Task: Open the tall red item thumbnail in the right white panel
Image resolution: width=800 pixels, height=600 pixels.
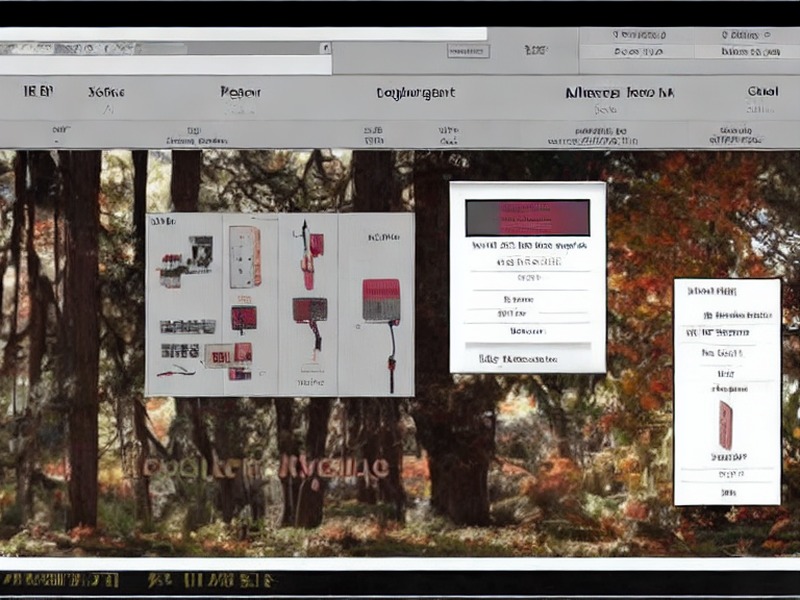Action: pos(726,425)
